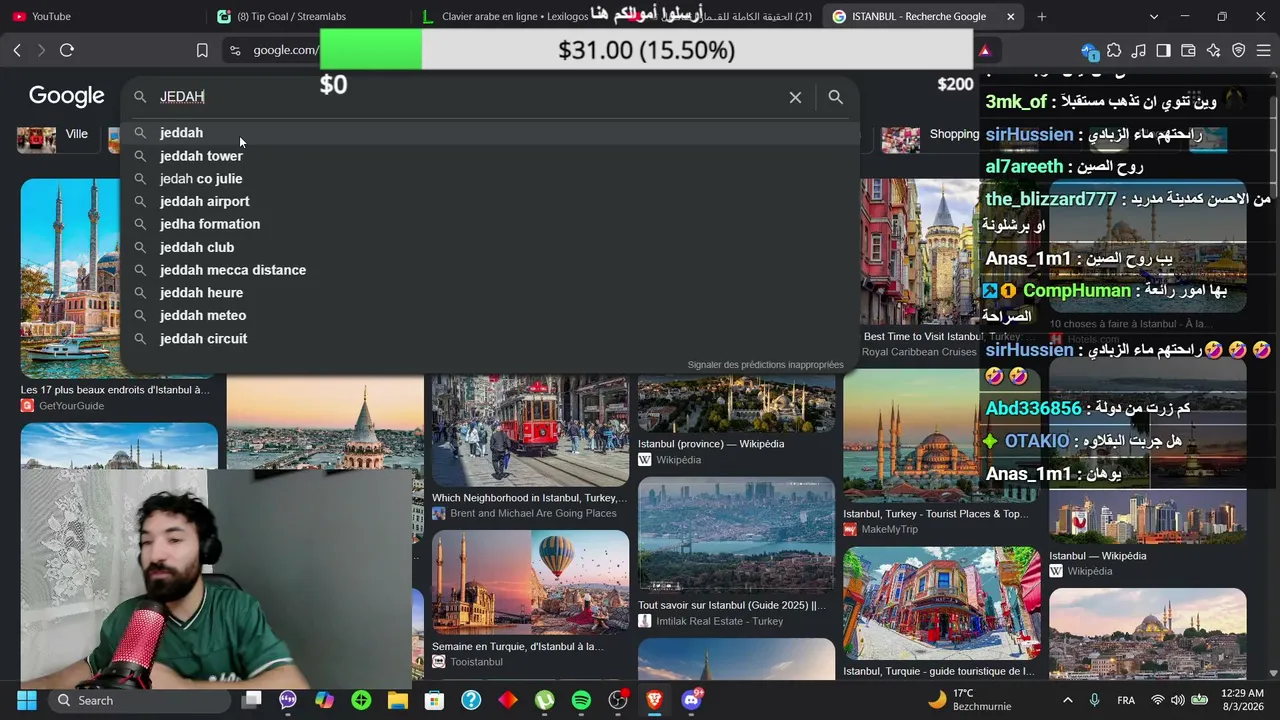Image resolution: width=1280 pixels, height=720 pixels.
Task: Open 'Tout savoir sur Istanbul (Guide 2025)' link
Action: (x=732, y=606)
